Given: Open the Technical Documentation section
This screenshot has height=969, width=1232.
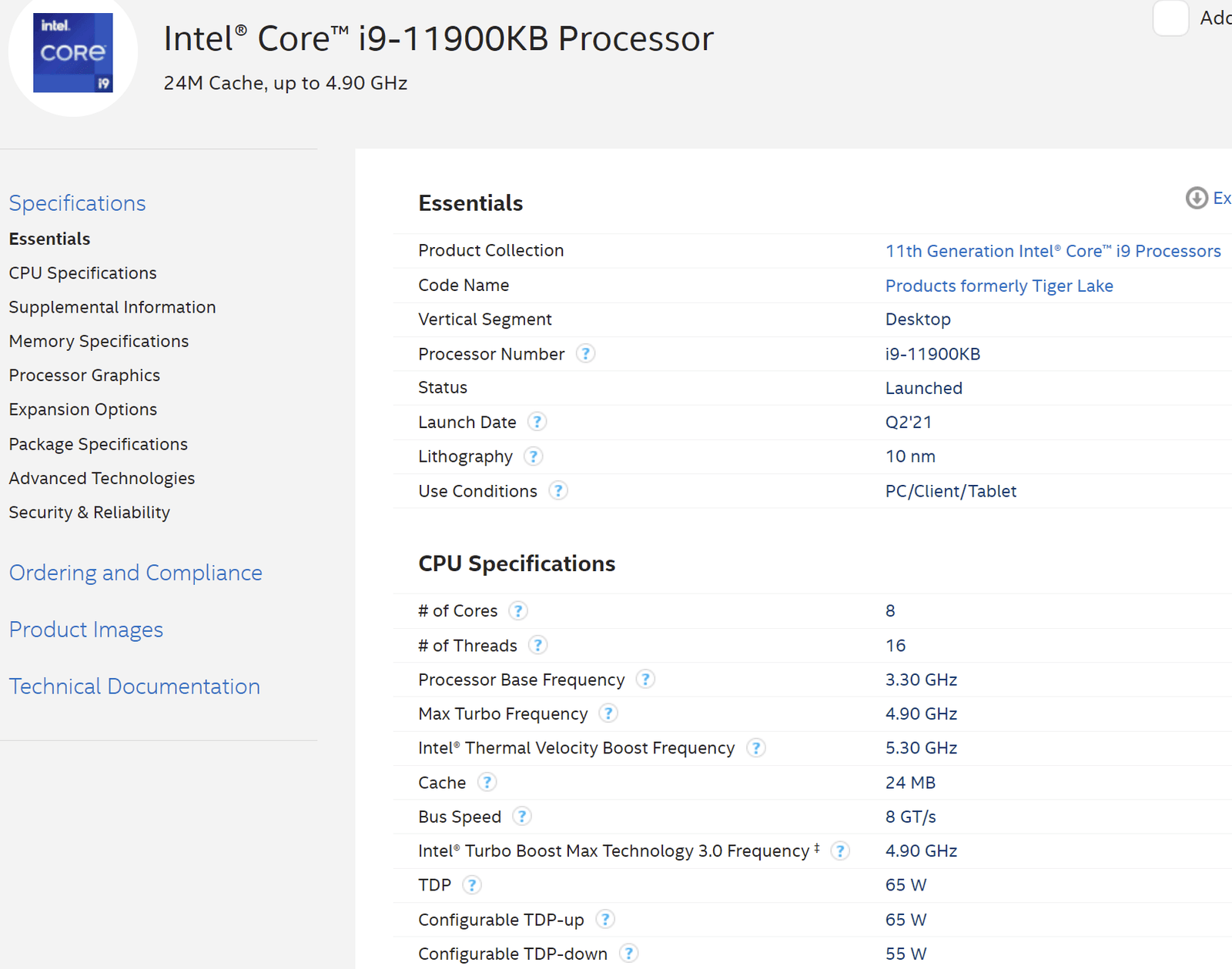Looking at the screenshot, I should pos(135,687).
